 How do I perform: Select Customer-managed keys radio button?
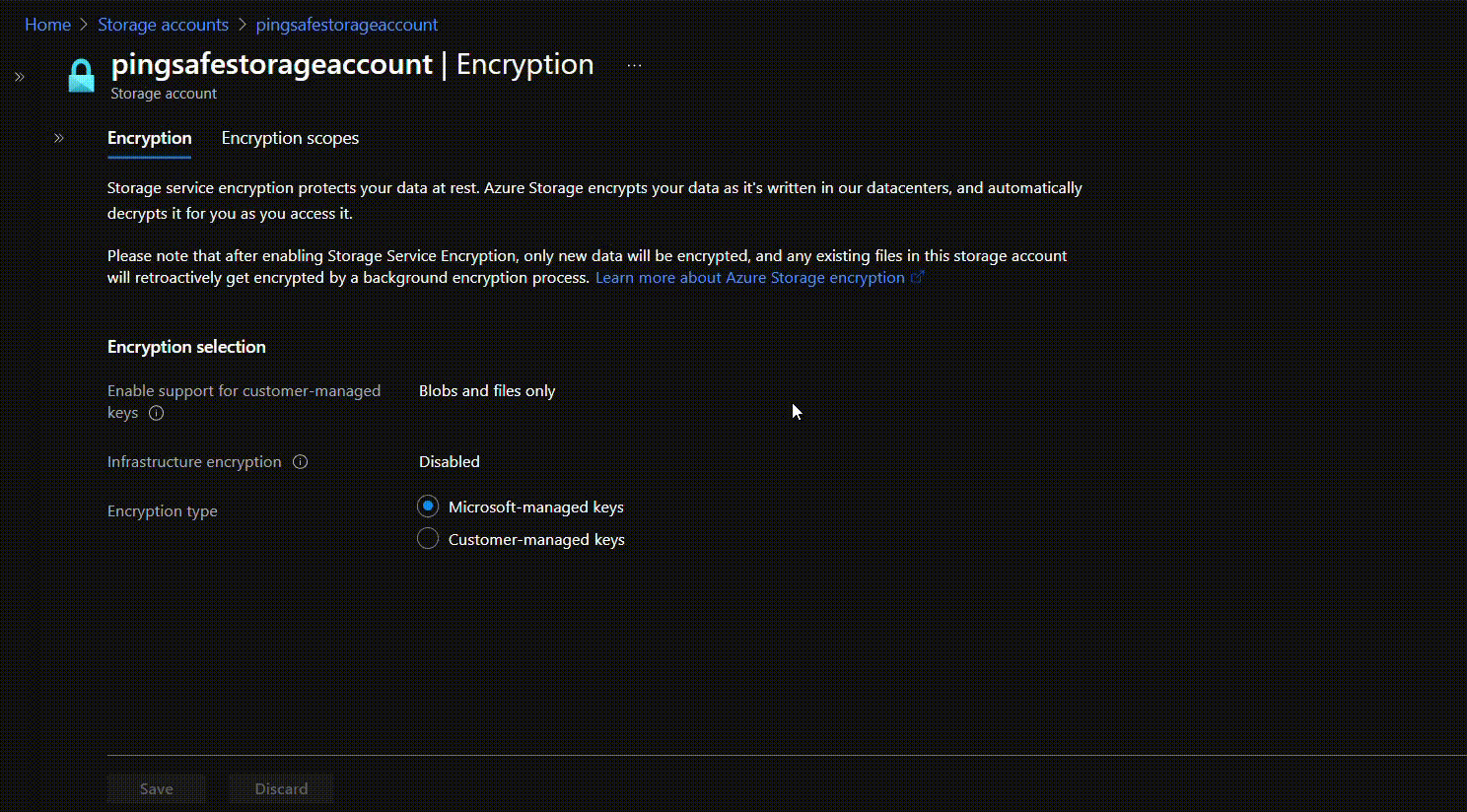coord(428,539)
